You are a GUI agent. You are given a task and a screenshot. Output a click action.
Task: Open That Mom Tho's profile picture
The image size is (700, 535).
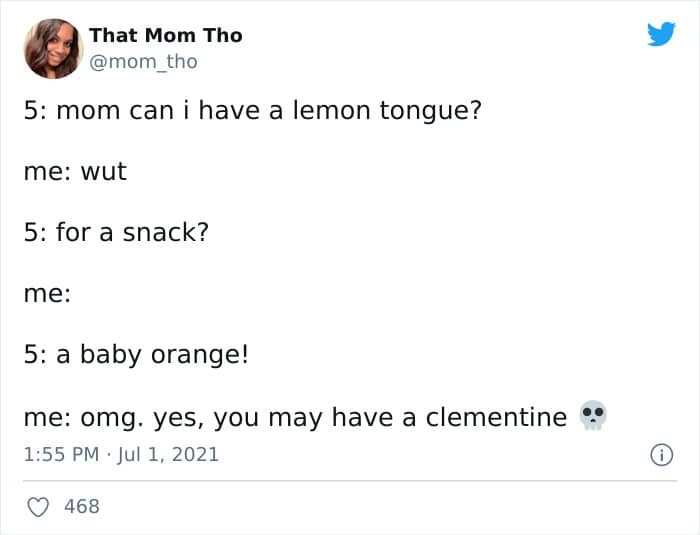[x=53, y=49]
